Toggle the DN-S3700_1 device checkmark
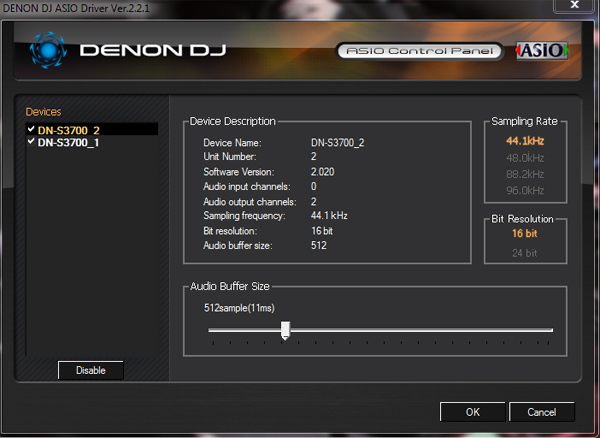Image resolution: width=600 pixels, height=438 pixels. 31,142
